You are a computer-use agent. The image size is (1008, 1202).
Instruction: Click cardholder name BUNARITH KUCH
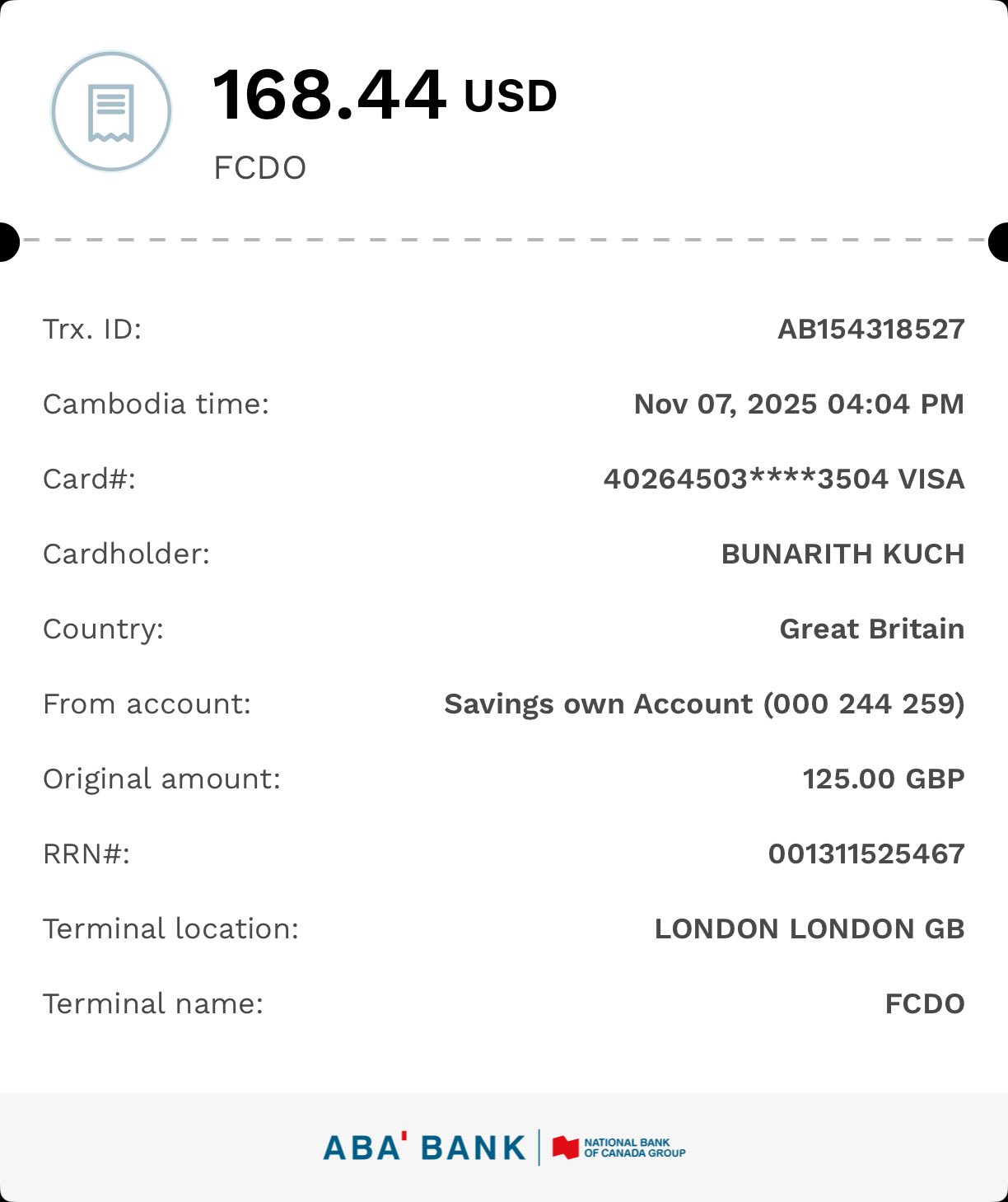pos(842,554)
